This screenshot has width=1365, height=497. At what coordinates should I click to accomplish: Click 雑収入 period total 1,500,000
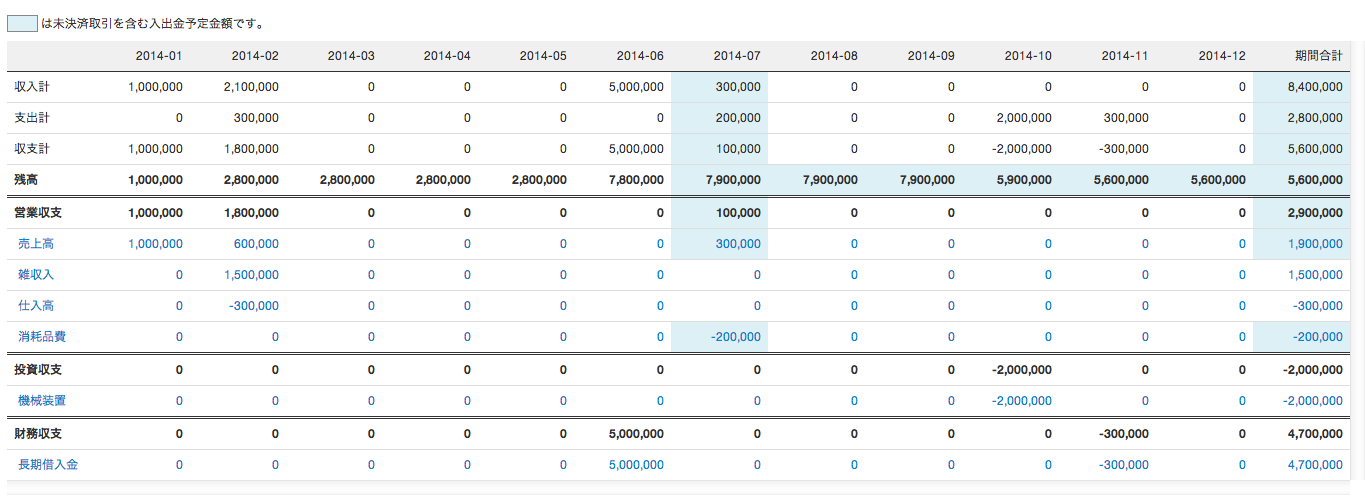click(1315, 275)
